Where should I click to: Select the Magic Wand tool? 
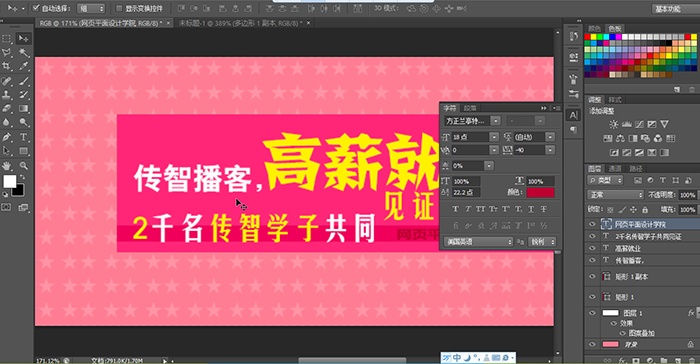[23, 53]
